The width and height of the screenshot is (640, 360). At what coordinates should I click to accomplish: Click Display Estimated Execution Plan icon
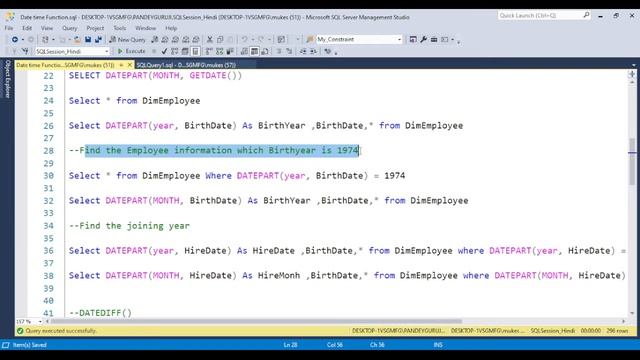(175, 51)
